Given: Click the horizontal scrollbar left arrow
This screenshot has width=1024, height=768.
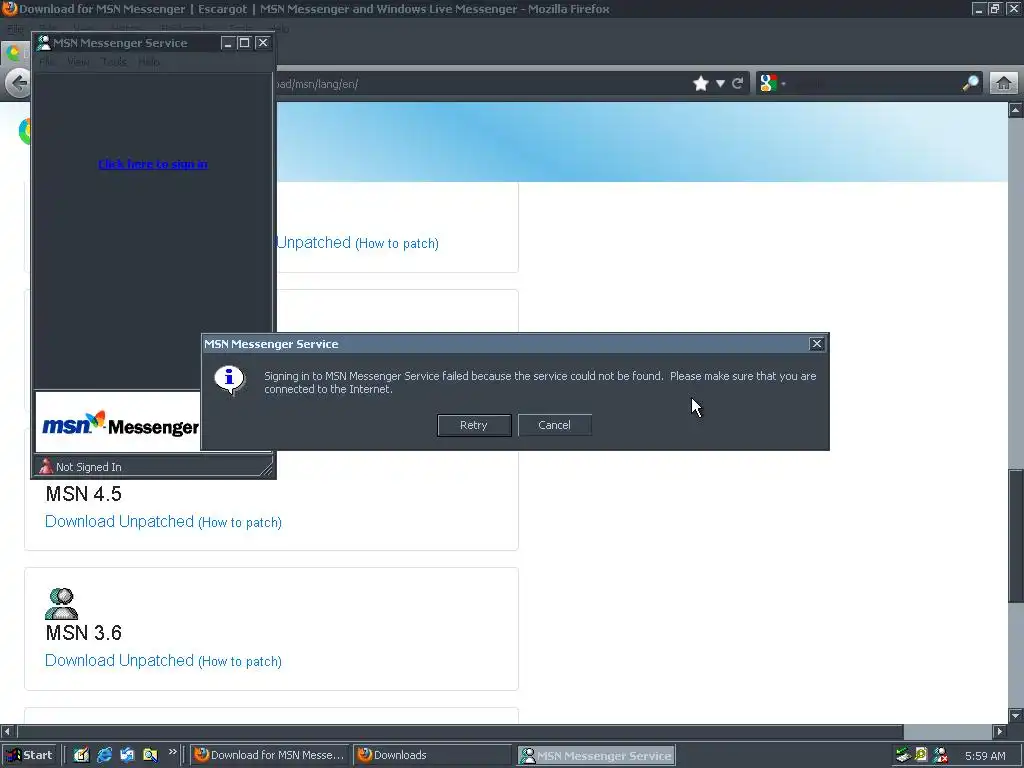Looking at the screenshot, I should click(x=8, y=731).
